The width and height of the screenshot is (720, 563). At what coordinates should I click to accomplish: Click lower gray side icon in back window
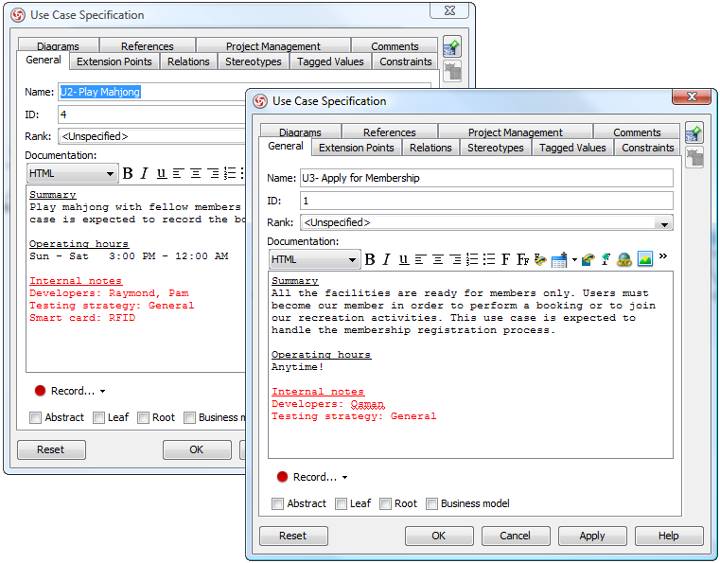point(453,71)
